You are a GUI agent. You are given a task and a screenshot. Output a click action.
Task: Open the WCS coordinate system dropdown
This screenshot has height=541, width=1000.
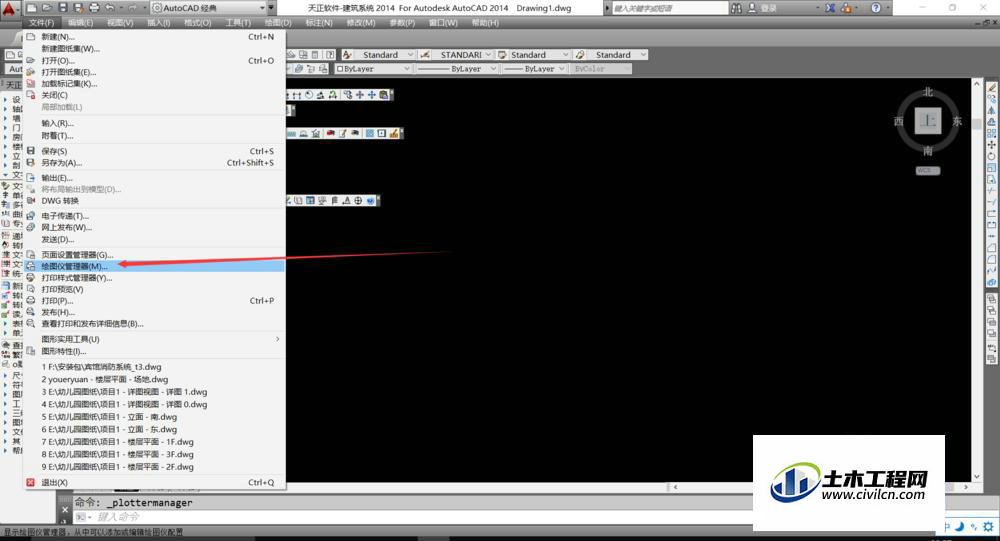pyautogui.click(x=928, y=170)
